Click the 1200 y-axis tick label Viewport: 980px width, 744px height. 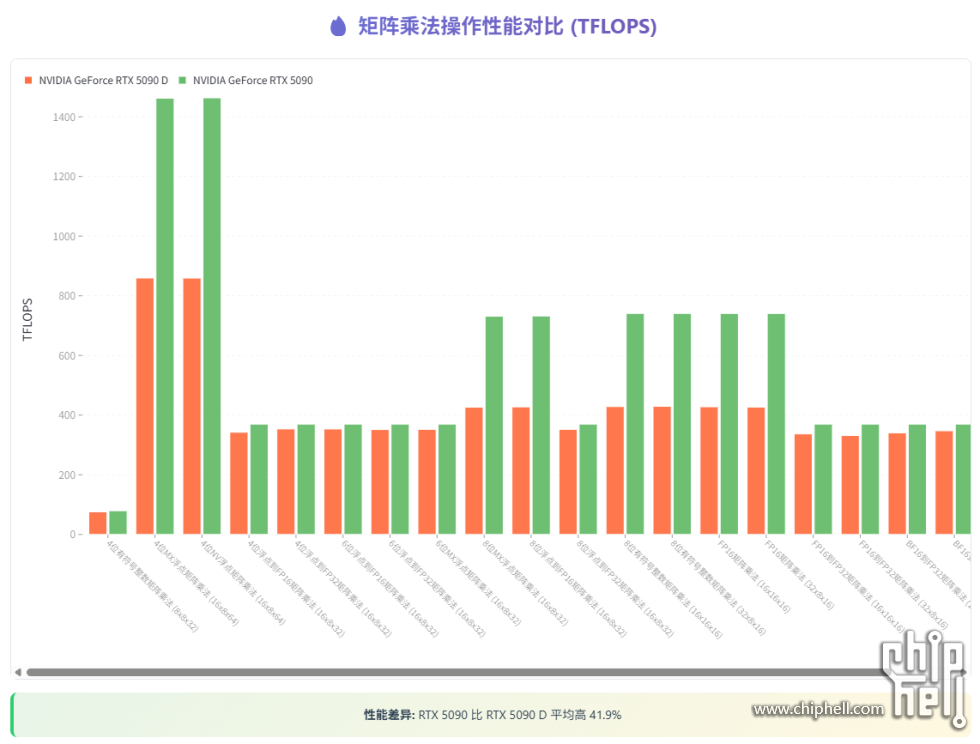click(64, 176)
